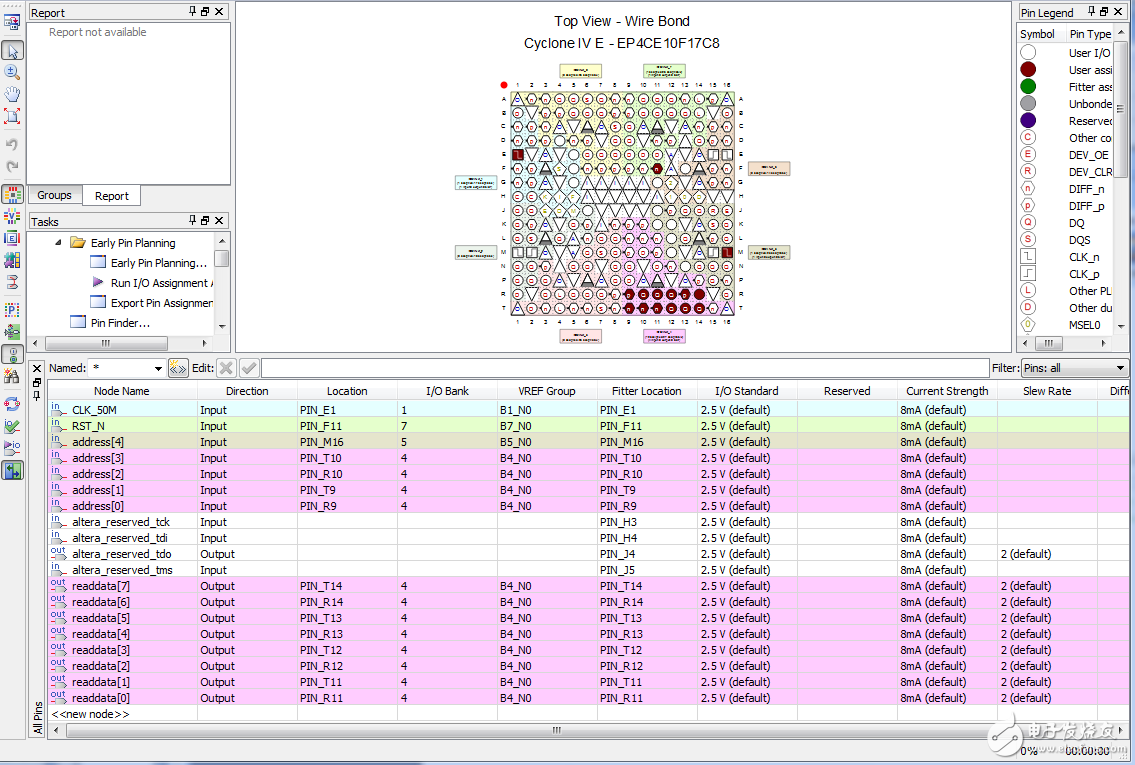Toggle the I/O banks view button
Viewport: 1135px width, 765px height.
tap(12, 194)
